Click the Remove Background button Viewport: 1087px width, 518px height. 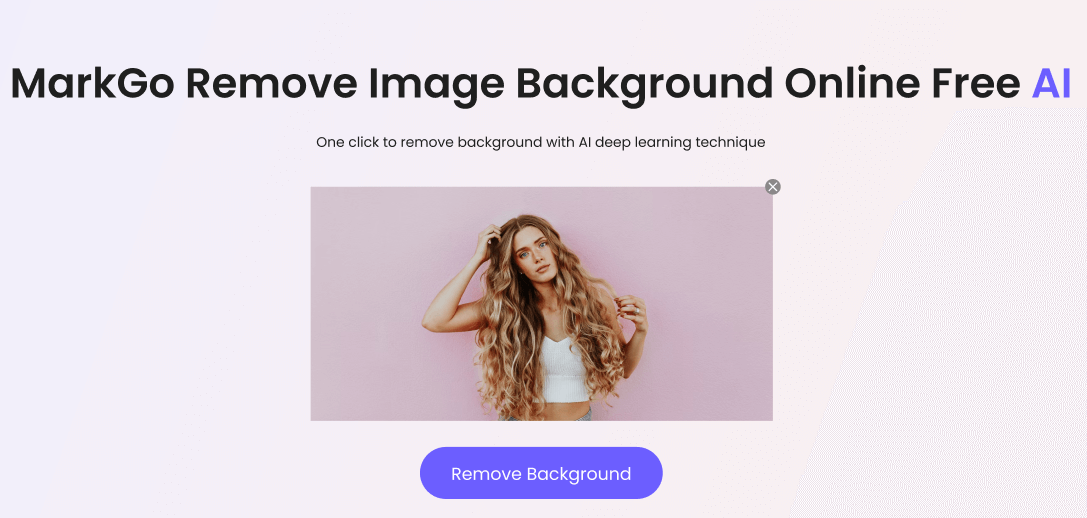tap(541, 473)
